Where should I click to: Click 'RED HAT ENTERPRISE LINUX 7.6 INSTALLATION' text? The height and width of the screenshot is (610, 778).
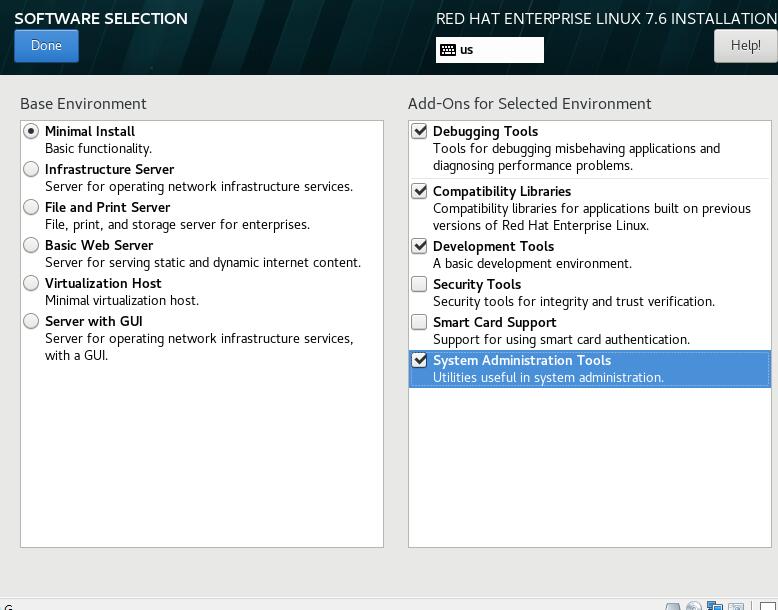click(606, 19)
